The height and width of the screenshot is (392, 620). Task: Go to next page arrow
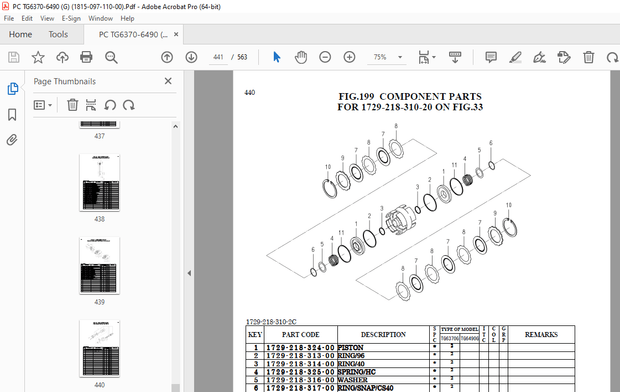click(191, 57)
